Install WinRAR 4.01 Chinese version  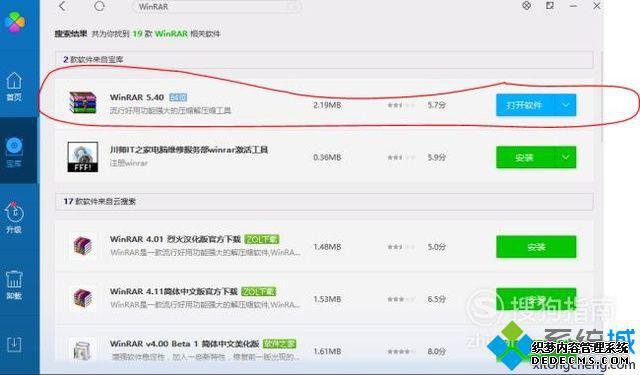click(536, 247)
